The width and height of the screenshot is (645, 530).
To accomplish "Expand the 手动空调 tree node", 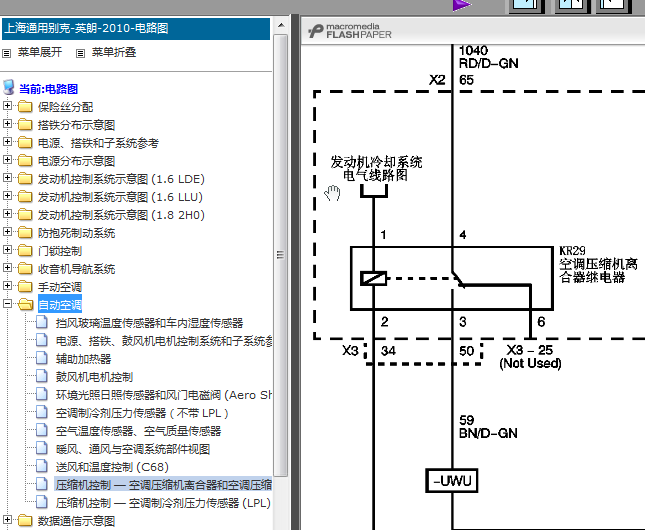I will tap(7, 286).
